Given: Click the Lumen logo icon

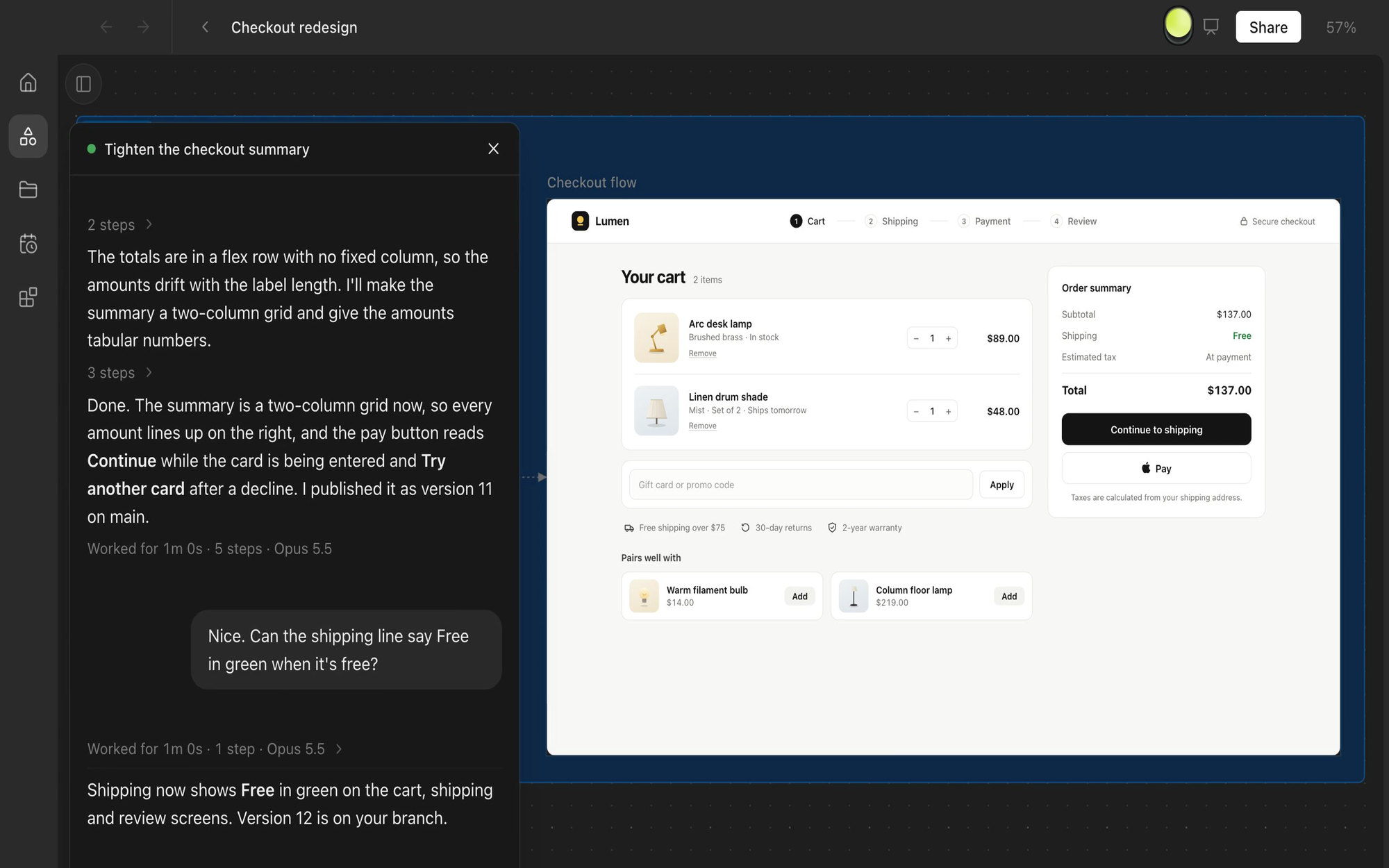Looking at the screenshot, I should pyautogui.click(x=580, y=221).
